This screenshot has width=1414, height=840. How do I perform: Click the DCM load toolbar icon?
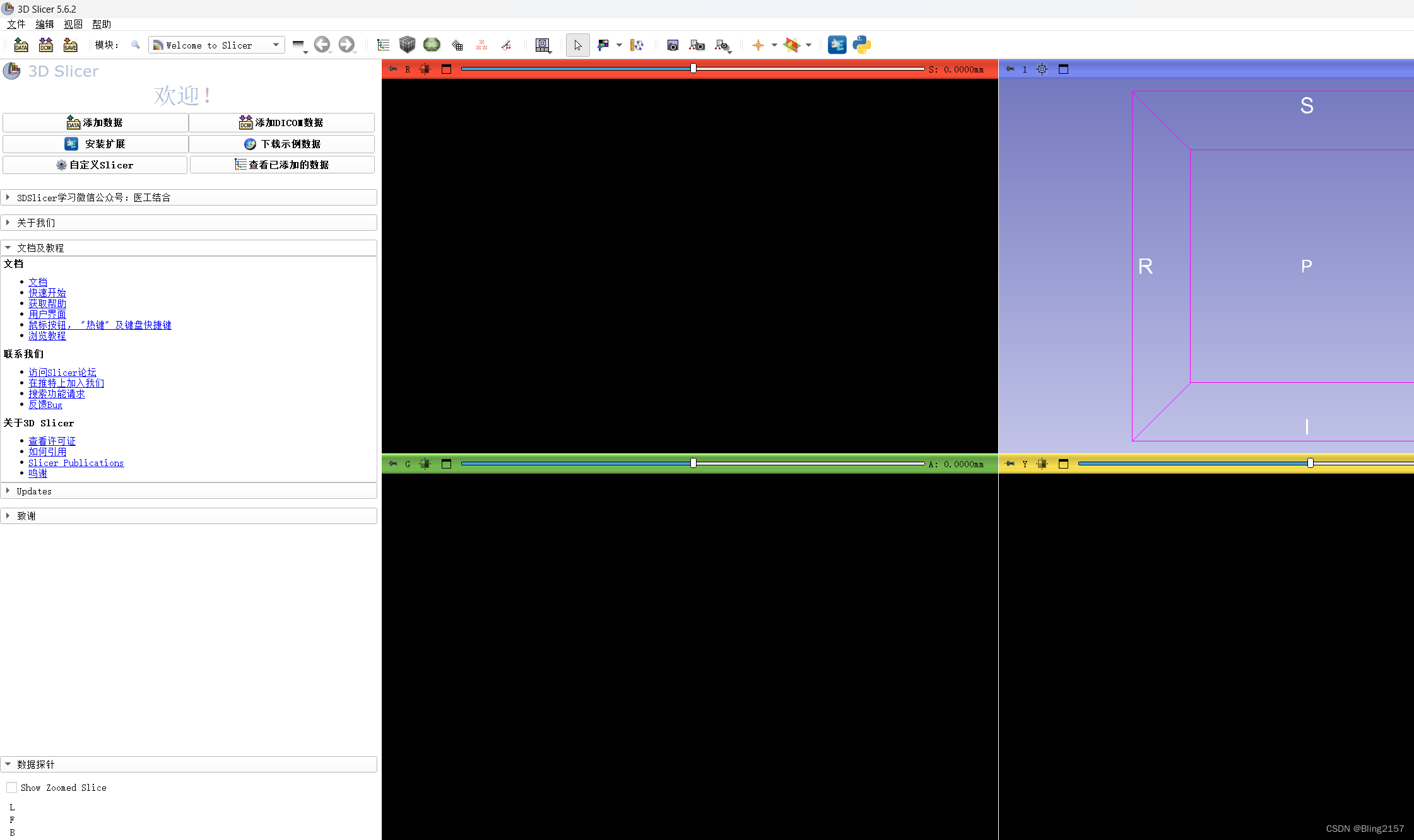coord(45,45)
